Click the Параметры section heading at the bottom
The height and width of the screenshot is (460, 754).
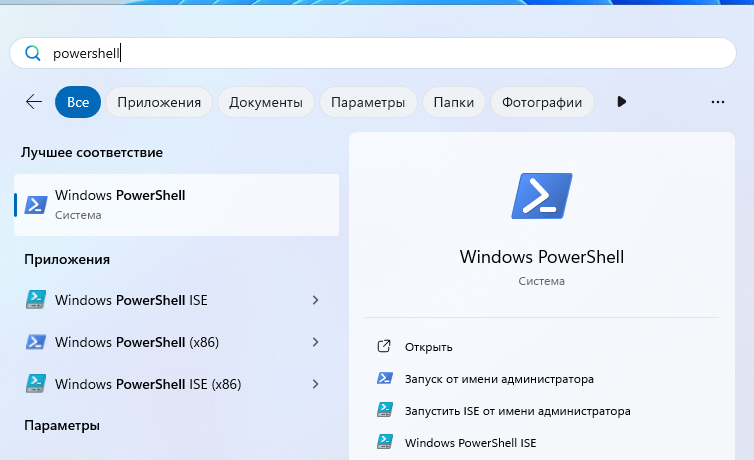click(x=62, y=425)
